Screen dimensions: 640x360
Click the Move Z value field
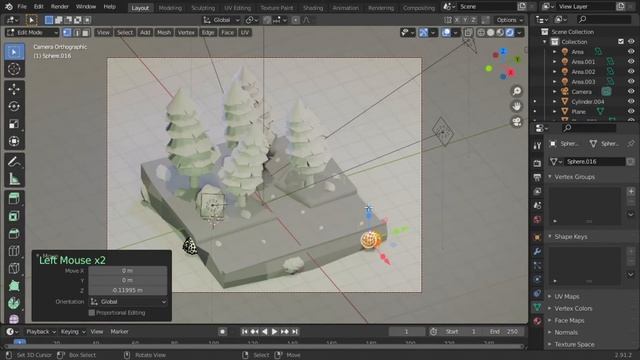[127, 290]
